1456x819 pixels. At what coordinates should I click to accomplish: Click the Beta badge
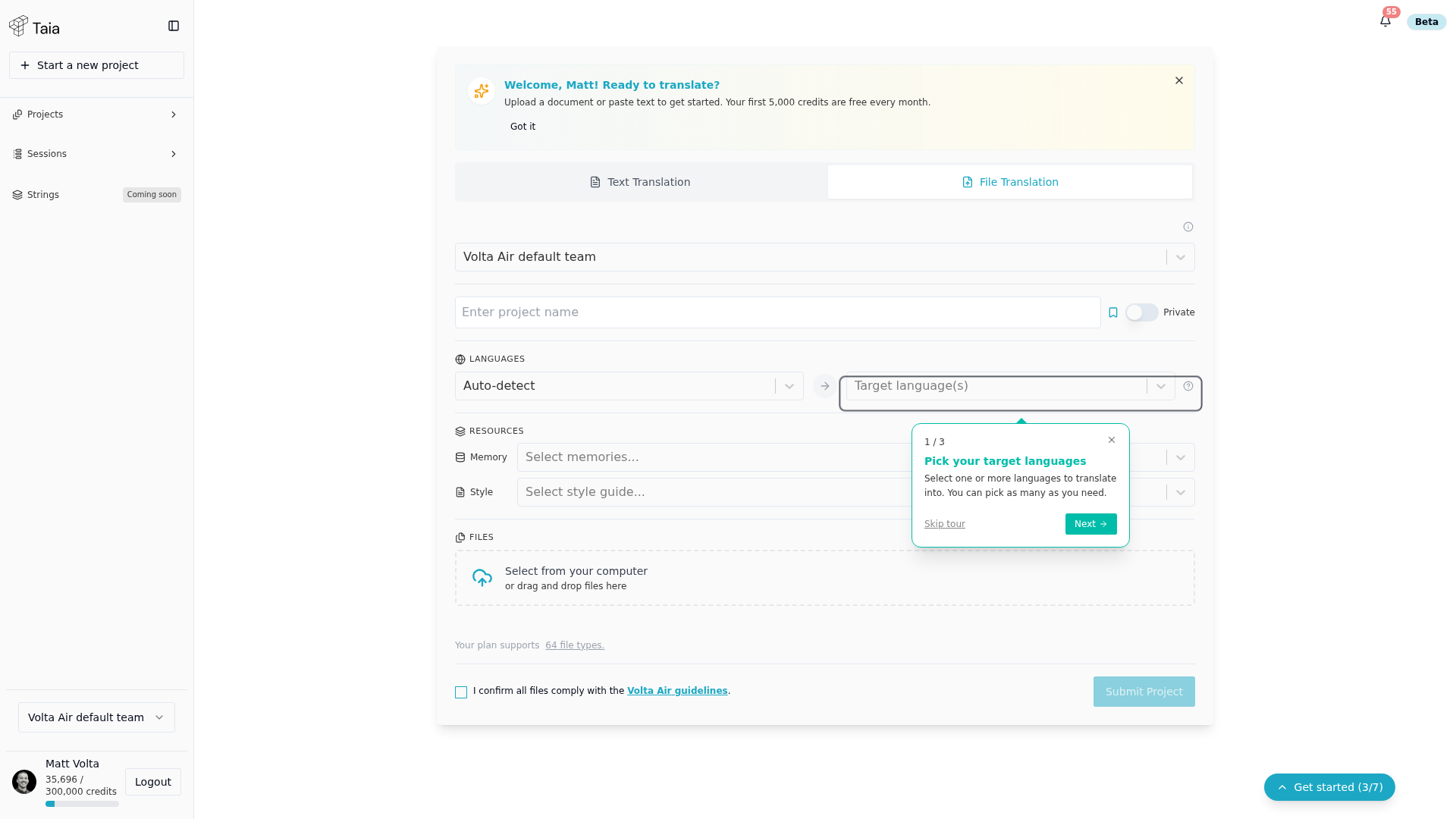1426,22
